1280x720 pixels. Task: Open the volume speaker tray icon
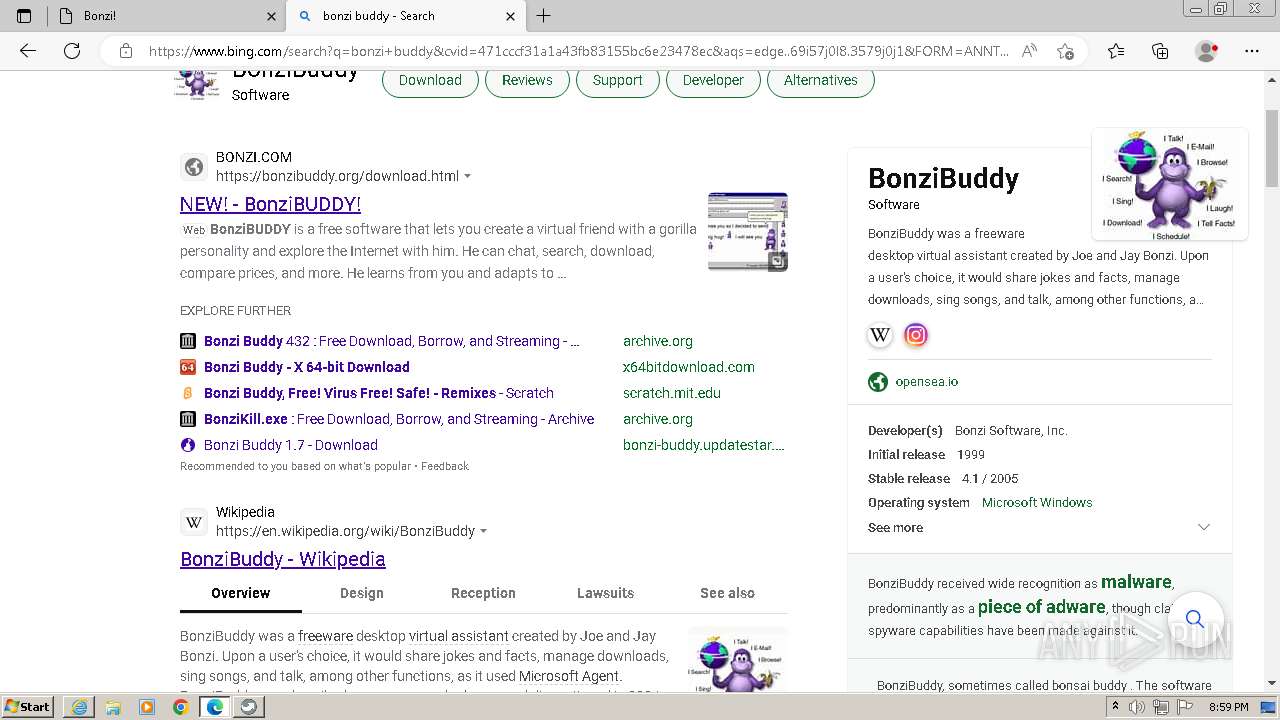click(1137, 707)
